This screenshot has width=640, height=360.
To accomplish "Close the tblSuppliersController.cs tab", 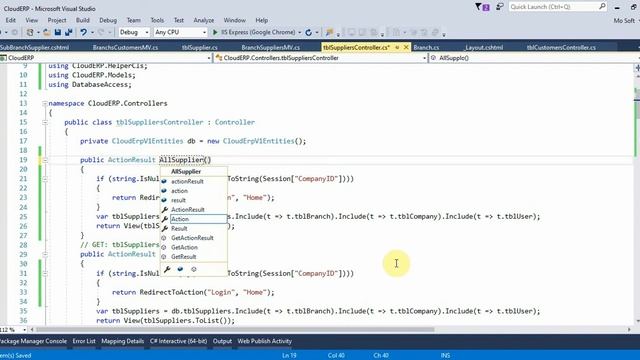I will point(406,47).
